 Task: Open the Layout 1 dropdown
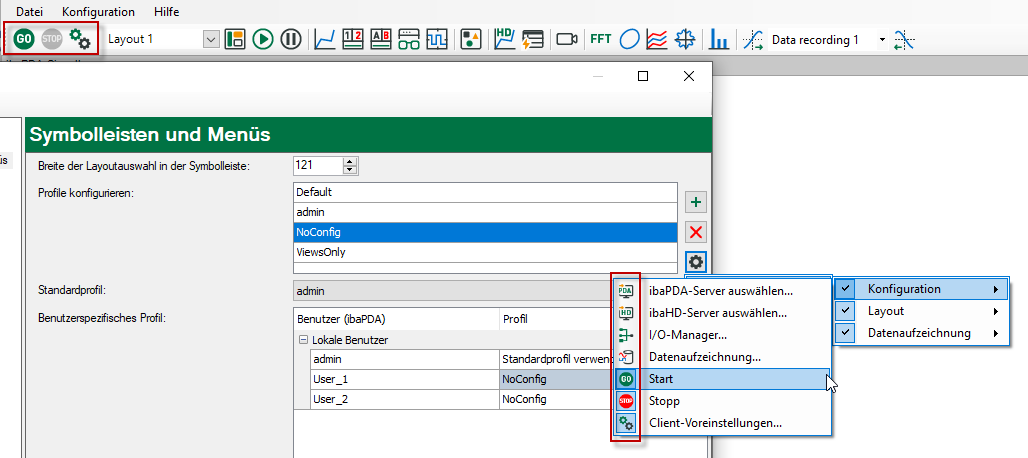coord(211,40)
